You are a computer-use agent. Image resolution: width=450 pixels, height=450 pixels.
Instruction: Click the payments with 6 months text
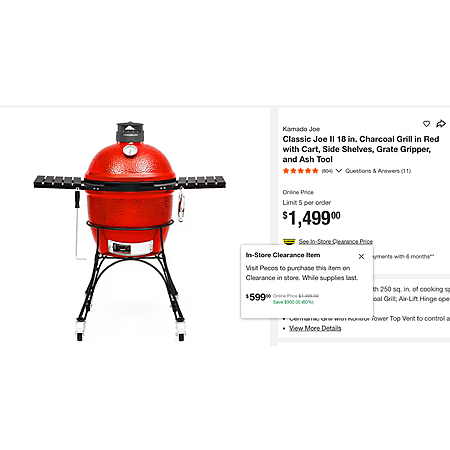(x=404, y=256)
